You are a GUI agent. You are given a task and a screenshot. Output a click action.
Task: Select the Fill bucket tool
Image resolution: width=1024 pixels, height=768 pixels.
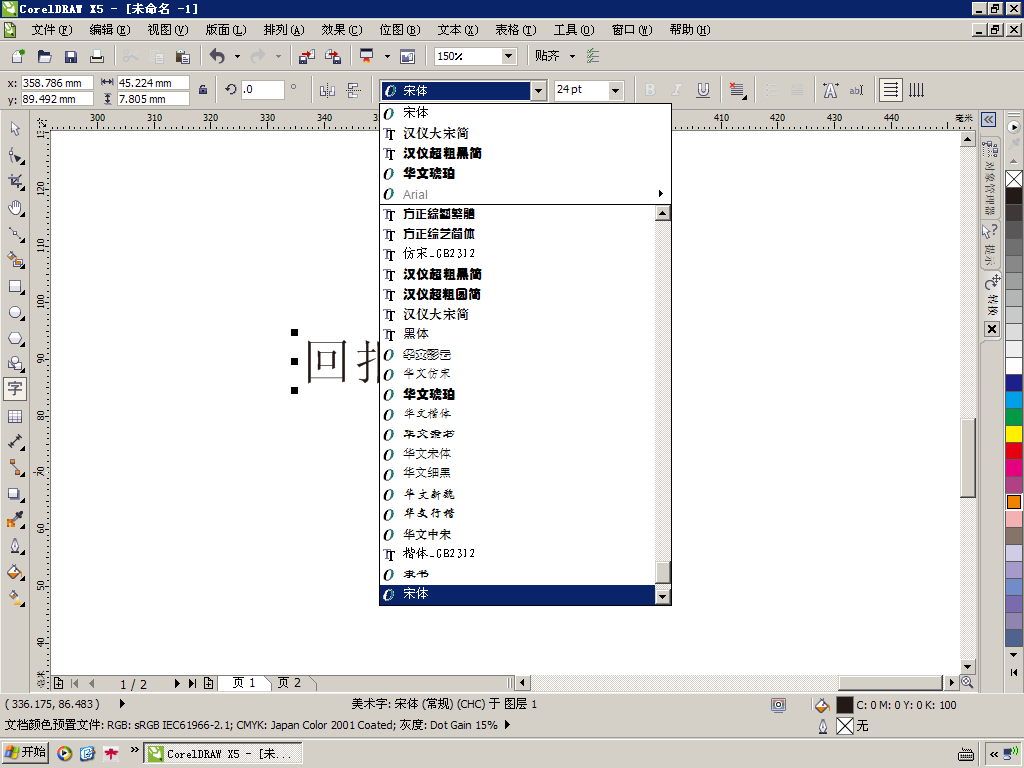click(15, 573)
